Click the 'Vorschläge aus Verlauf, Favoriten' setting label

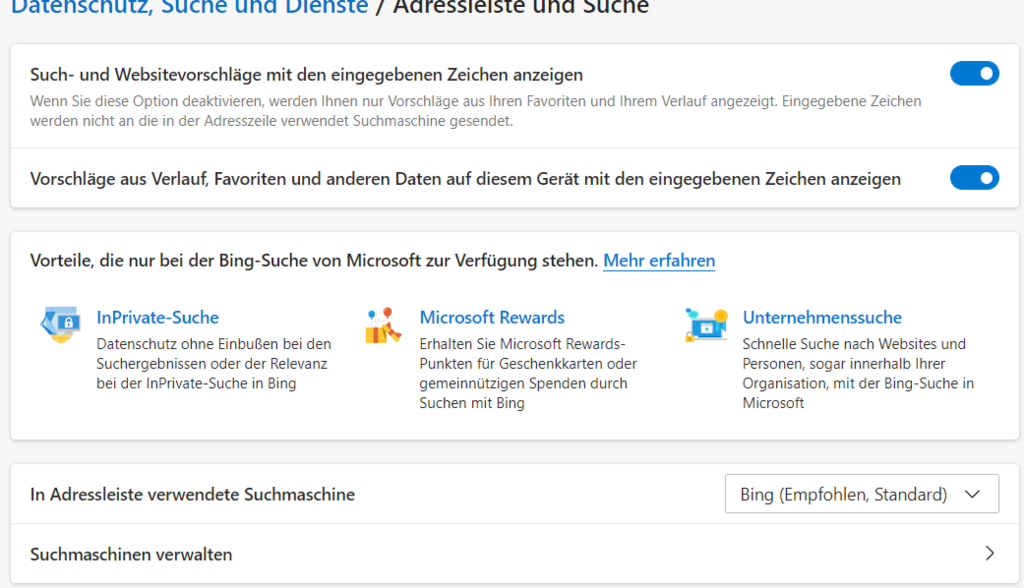[465, 179]
